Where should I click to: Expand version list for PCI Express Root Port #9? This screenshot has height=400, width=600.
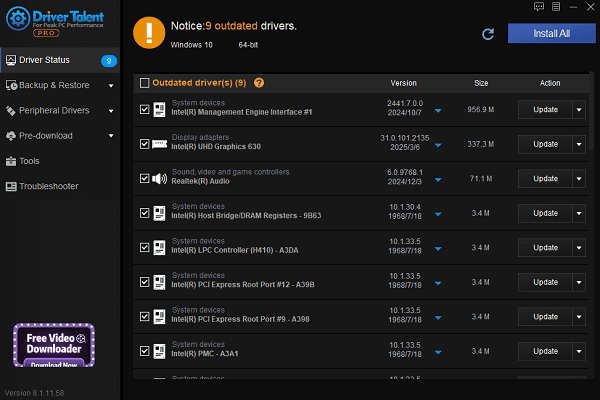(x=438, y=317)
